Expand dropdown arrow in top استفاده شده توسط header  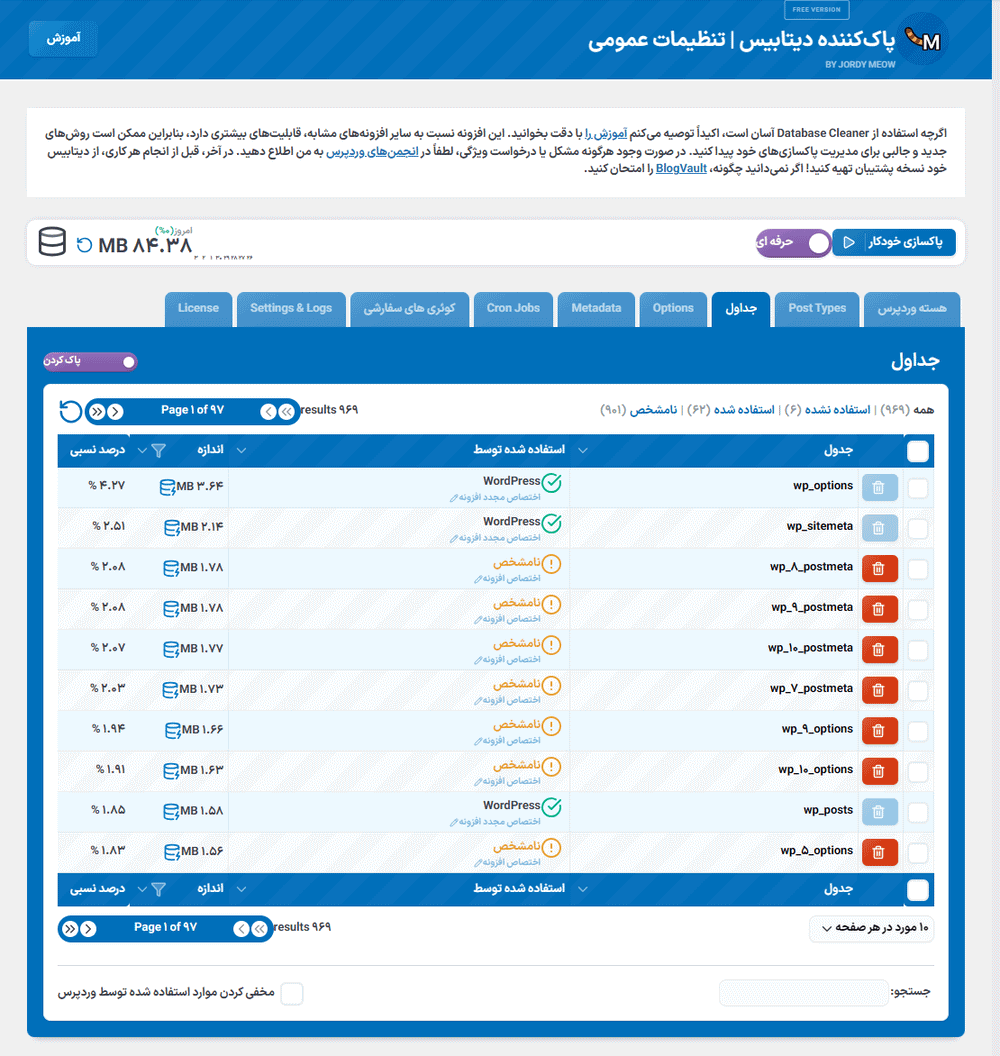point(583,451)
